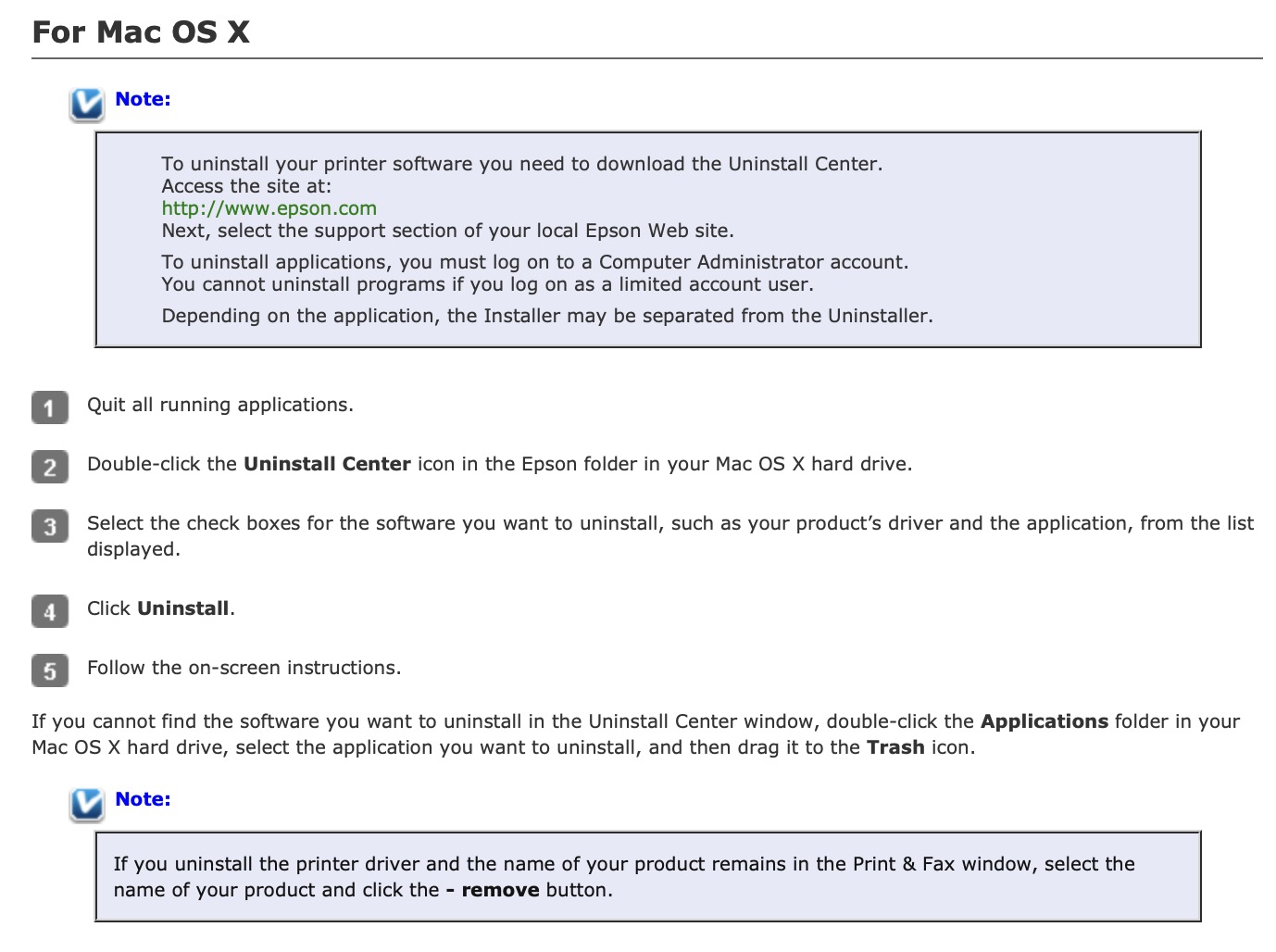Click bold 'Applications' folder text
Viewport: 1276px width, 952px height.
(1044, 721)
